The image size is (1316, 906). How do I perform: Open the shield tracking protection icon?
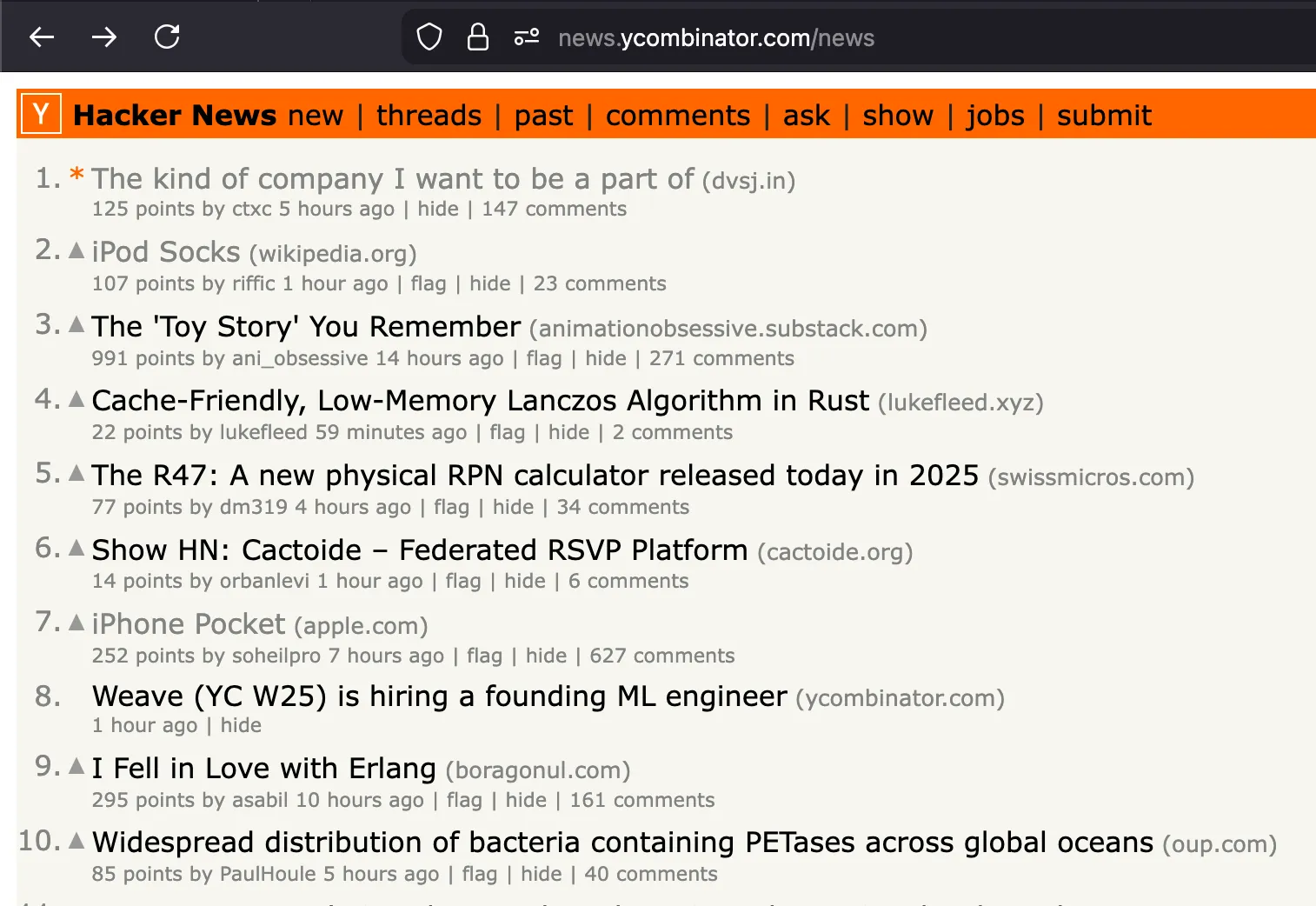pyautogui.click(x=429, y=37)
